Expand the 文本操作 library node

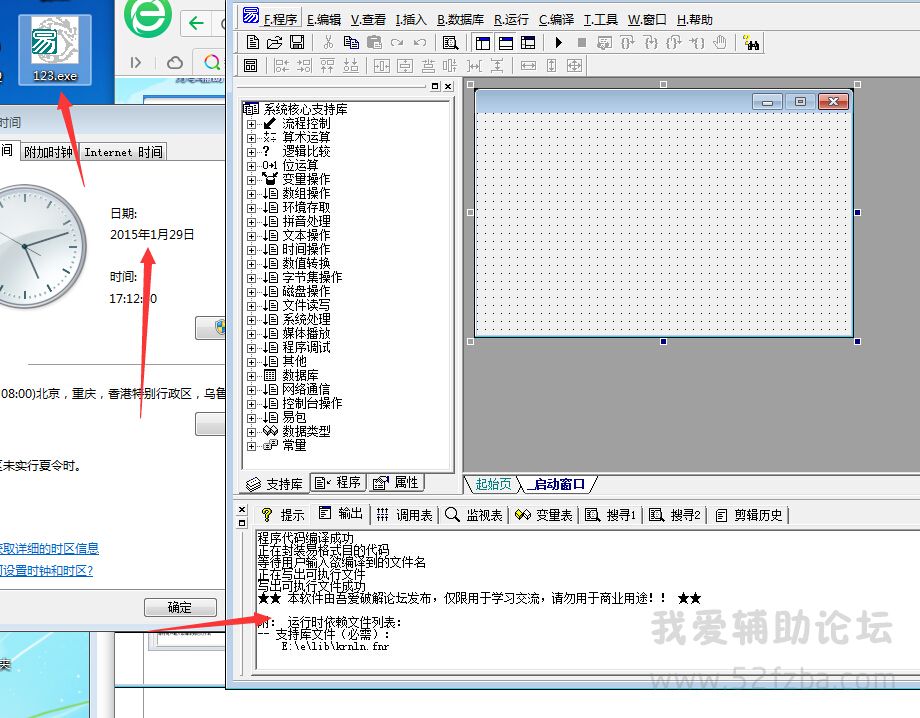(252, 235)
